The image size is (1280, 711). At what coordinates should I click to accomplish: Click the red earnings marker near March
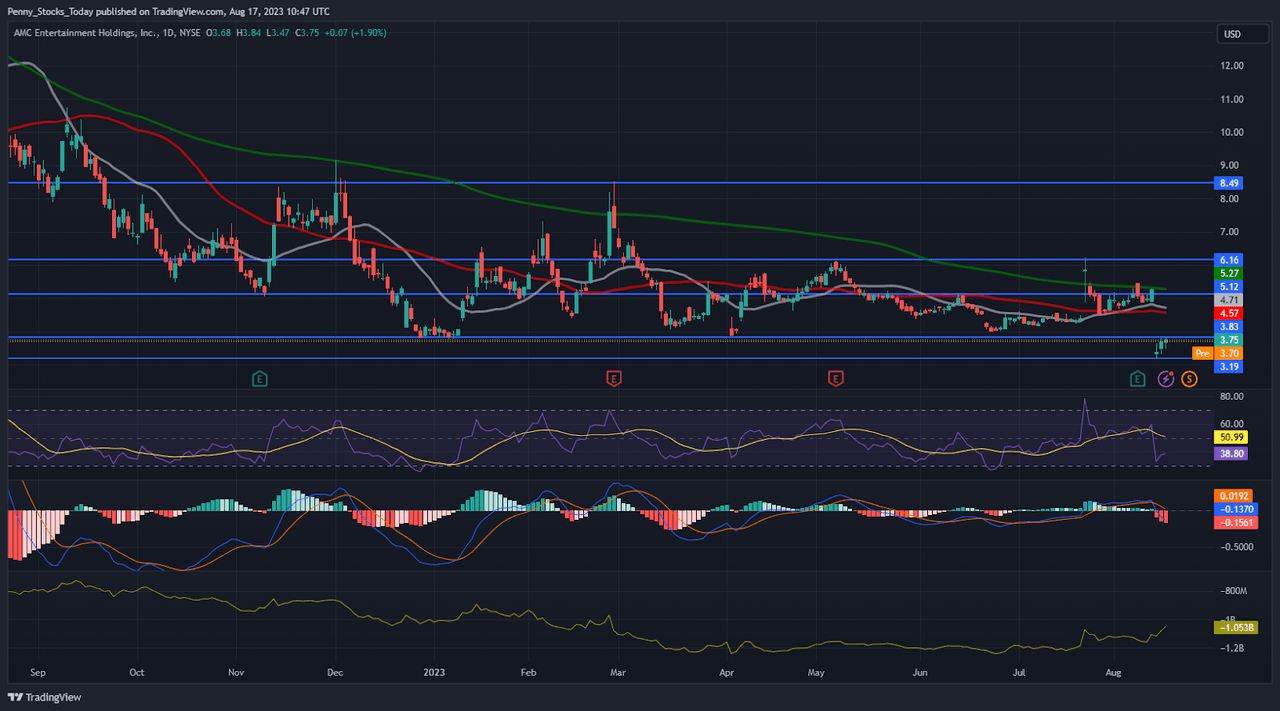pos(614,378)
